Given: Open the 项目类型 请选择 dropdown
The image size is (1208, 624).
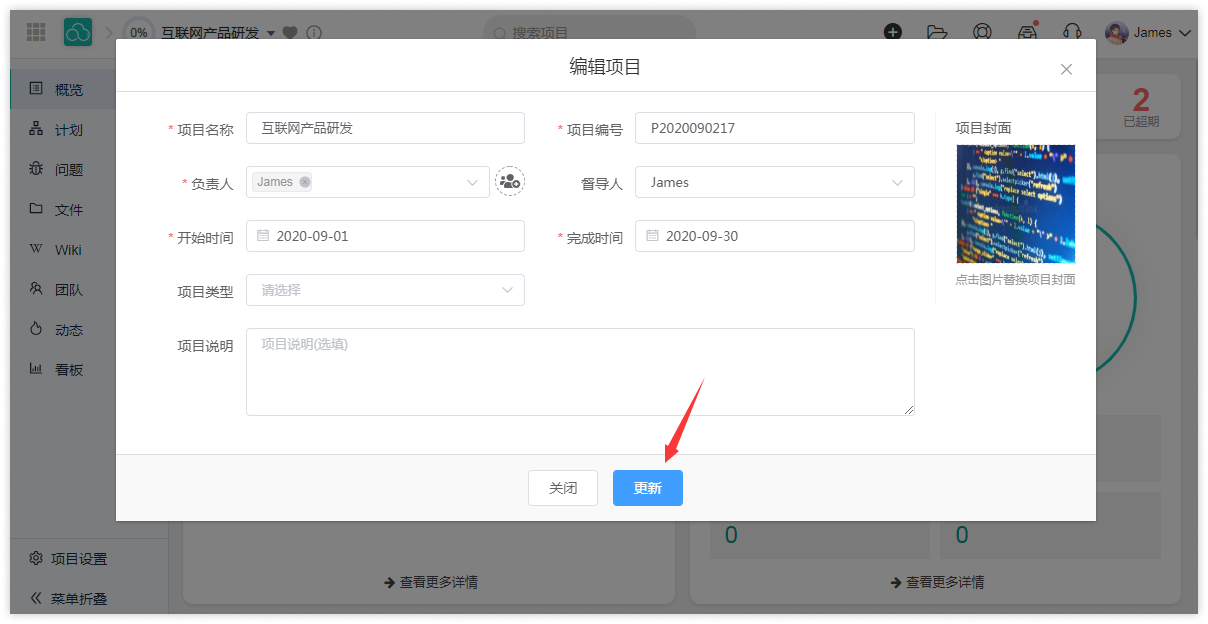Looking at the screenshot, I should click(385, 290).
